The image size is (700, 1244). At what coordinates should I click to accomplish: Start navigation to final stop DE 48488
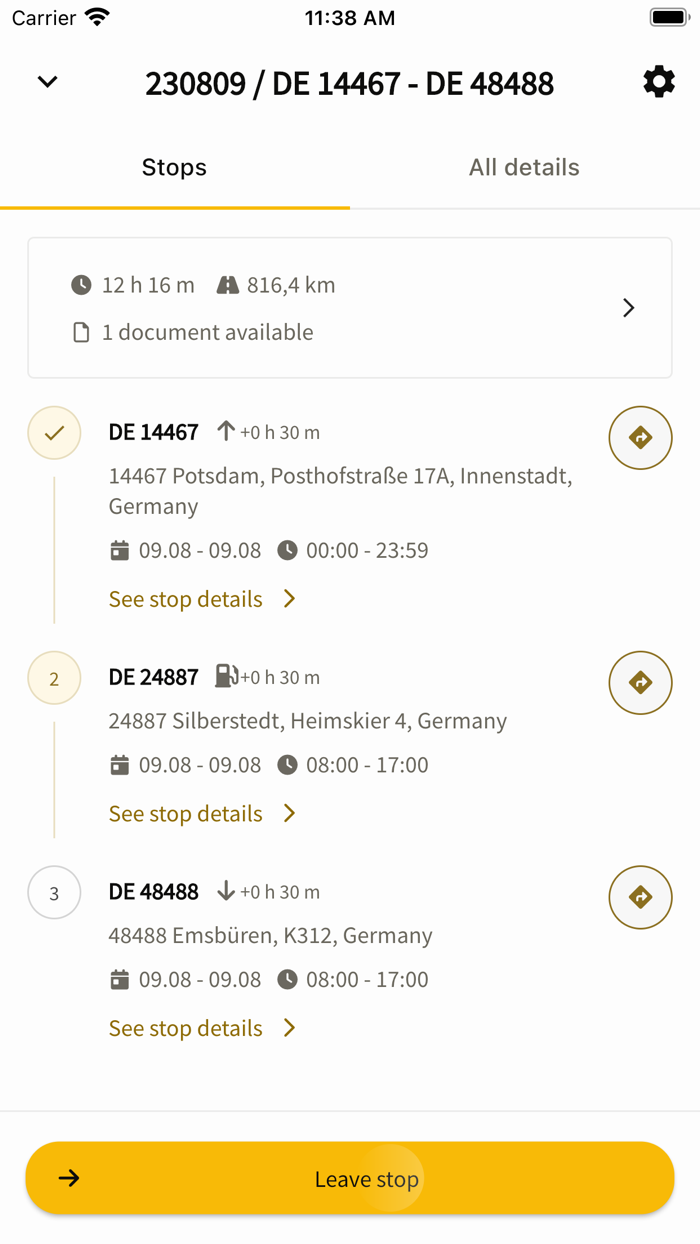pos(640,897)
